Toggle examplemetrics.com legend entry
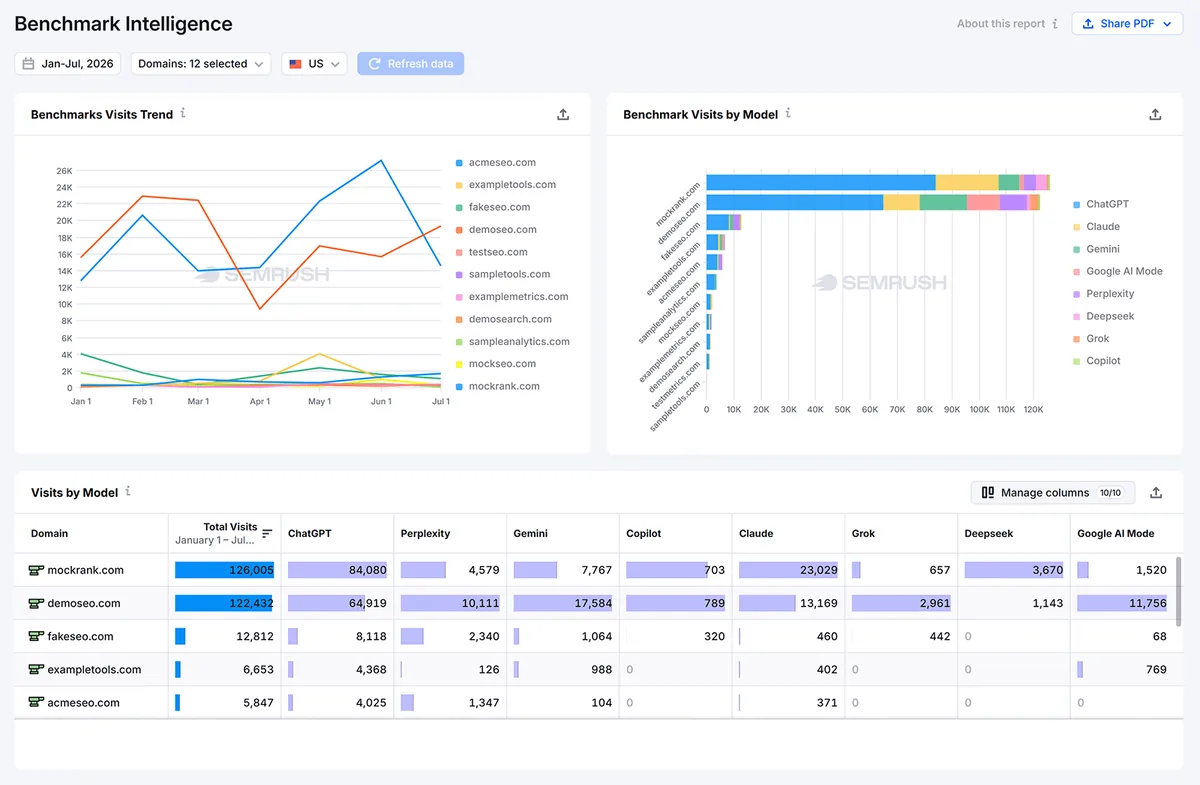Viewport: 1200px width, 785px height. click(512, 297)
